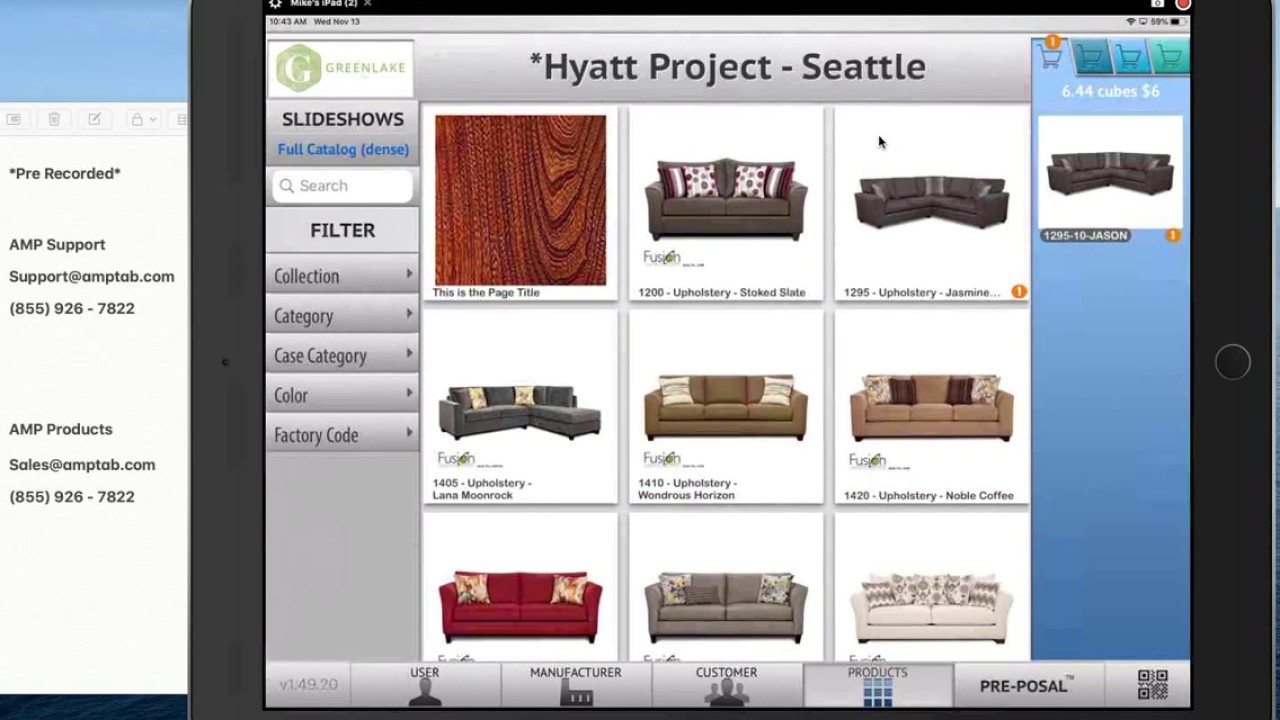Select the gray sofa in bottom row
This screenshot has height=720, width=1280.
coord(726,588)
